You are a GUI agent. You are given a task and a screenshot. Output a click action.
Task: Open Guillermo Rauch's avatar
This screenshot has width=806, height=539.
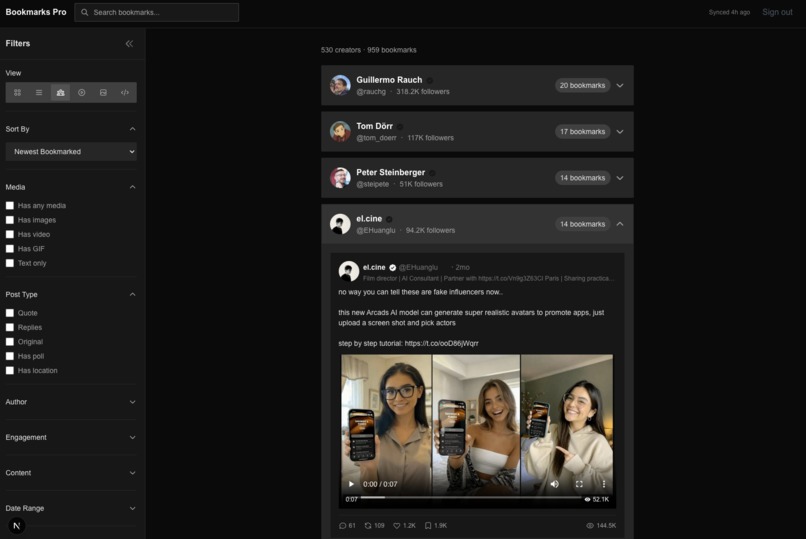pyautogui.click(x=340, y=85)
